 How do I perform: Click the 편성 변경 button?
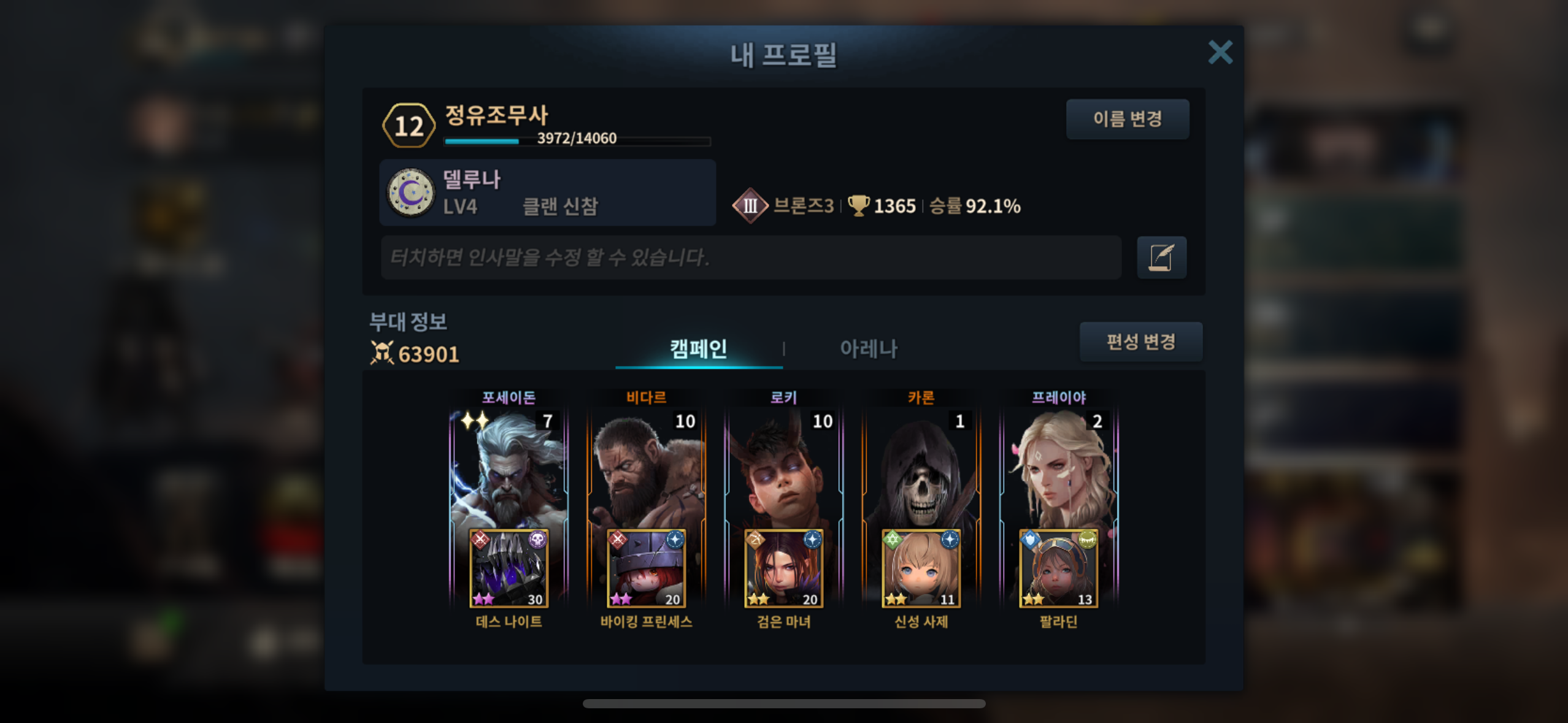tap(1141, 342)
